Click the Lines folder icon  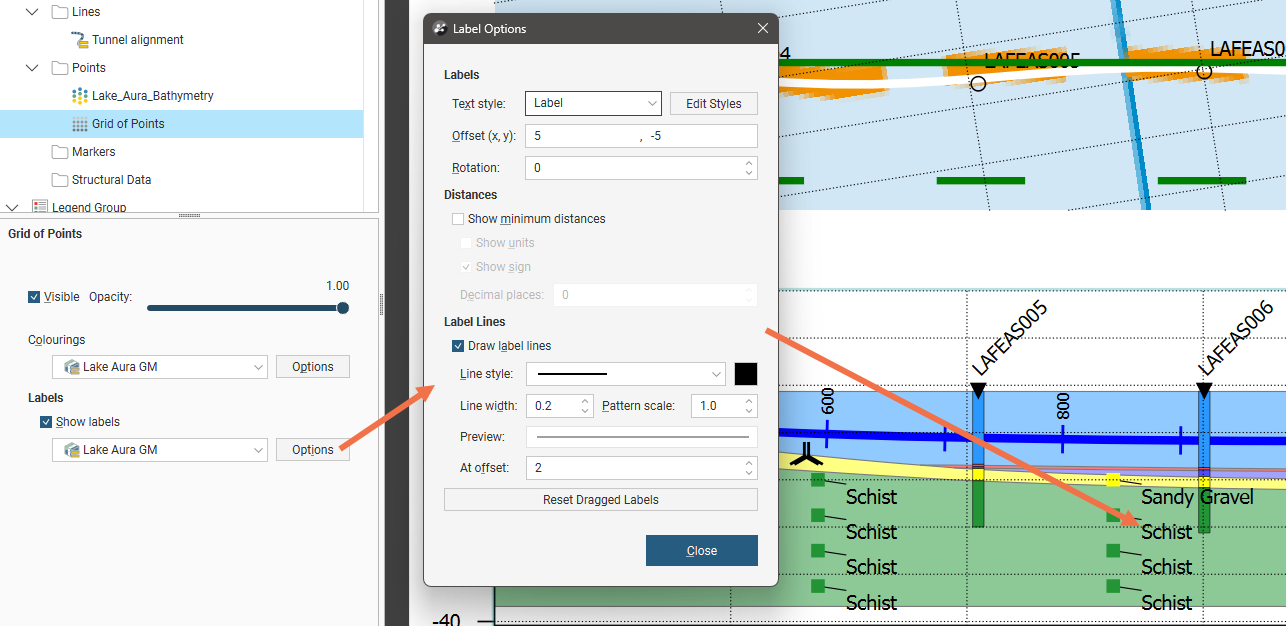60,12
